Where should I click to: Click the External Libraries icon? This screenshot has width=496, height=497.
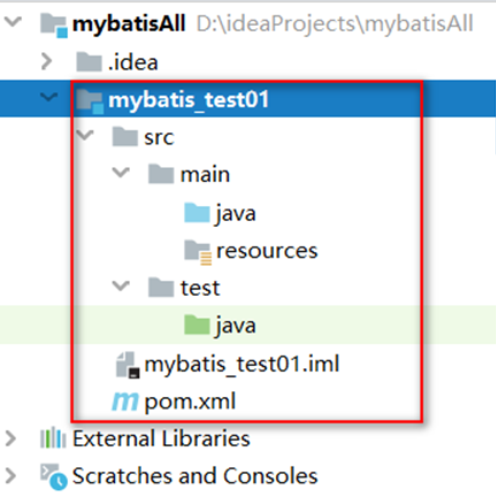tap(53, 438)
